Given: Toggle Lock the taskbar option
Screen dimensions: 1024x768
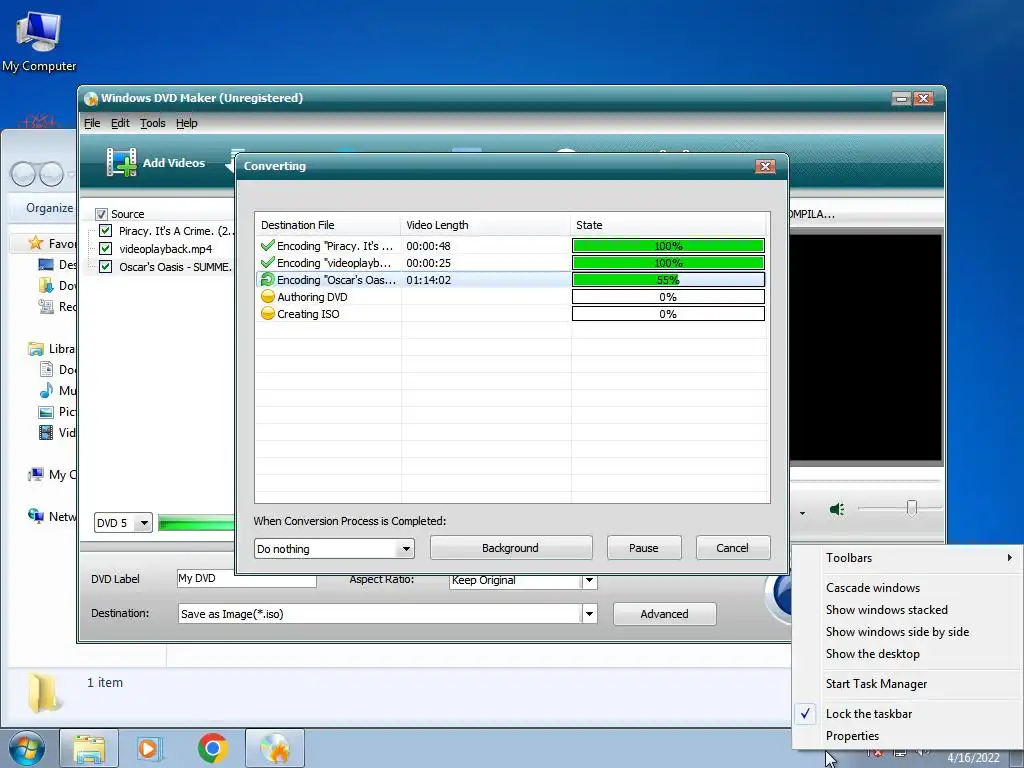Looking at the screenshot, I should (869, 714).
